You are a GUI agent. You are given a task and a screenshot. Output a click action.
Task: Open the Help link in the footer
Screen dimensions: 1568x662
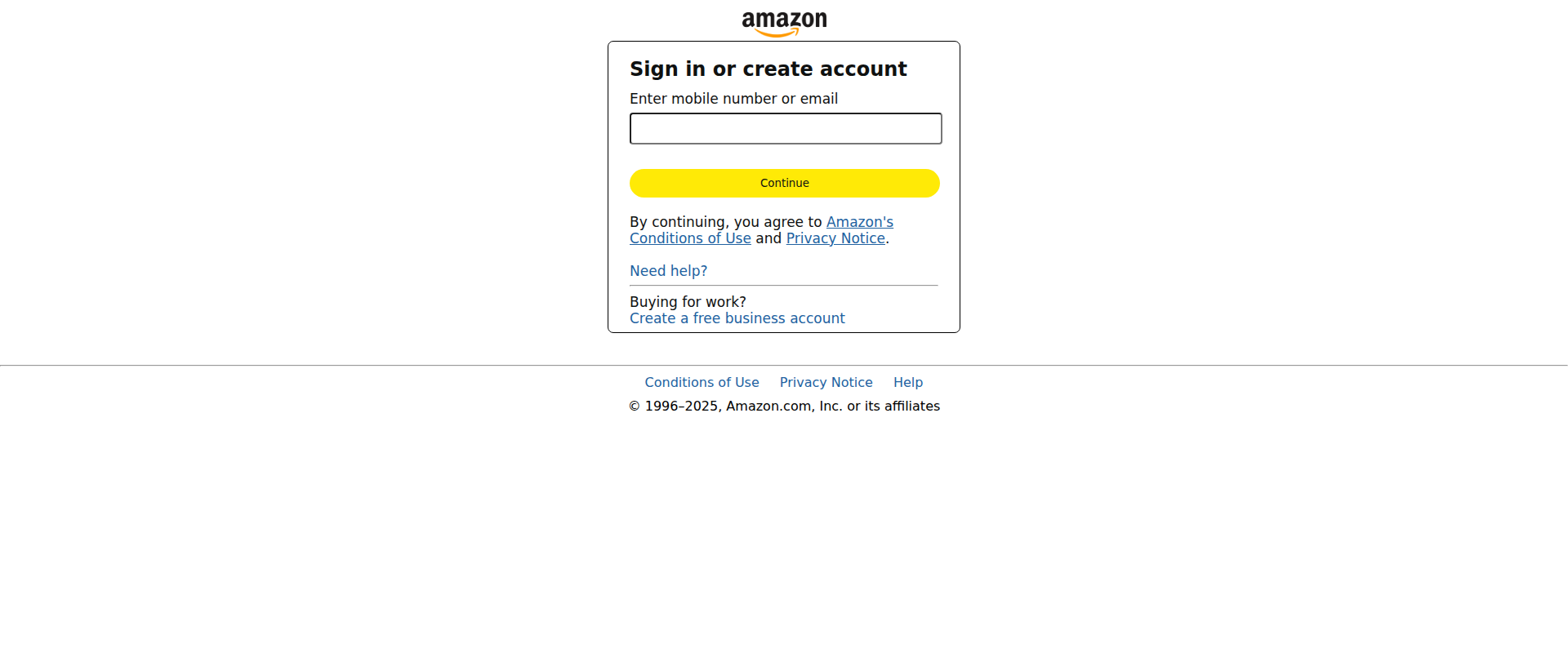tap(908, 382)
